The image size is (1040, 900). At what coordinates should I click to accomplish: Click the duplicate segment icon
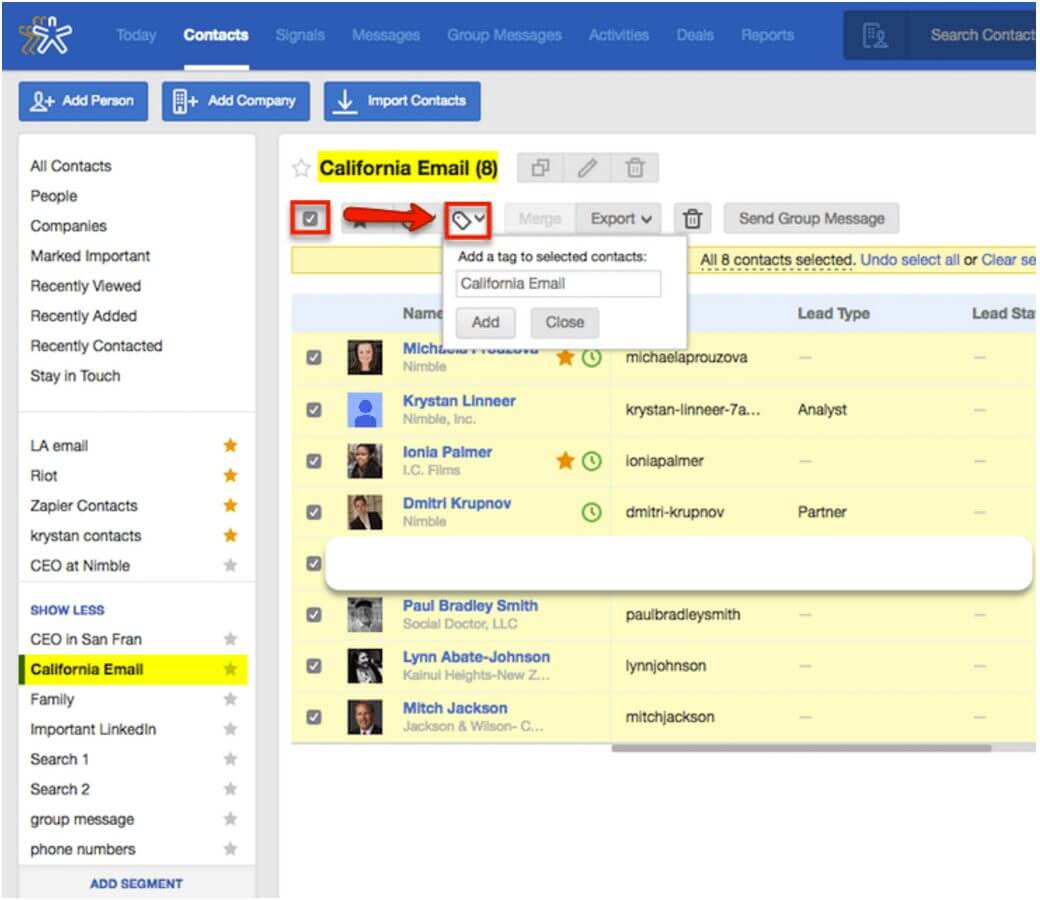pyautogui.click(x=540, y=168)
